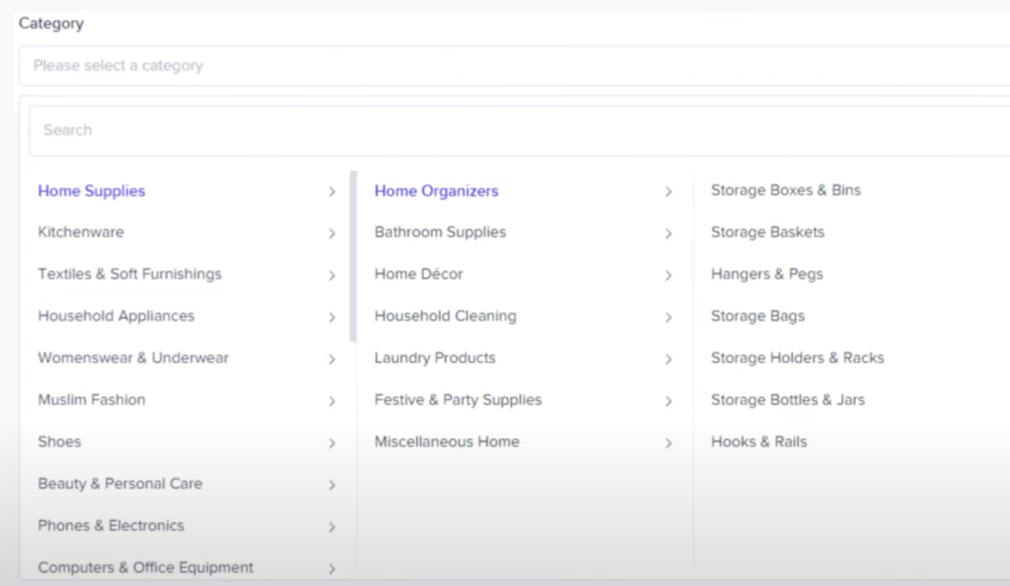Select Computers & Office Equipment category

(x=146, y=567)
